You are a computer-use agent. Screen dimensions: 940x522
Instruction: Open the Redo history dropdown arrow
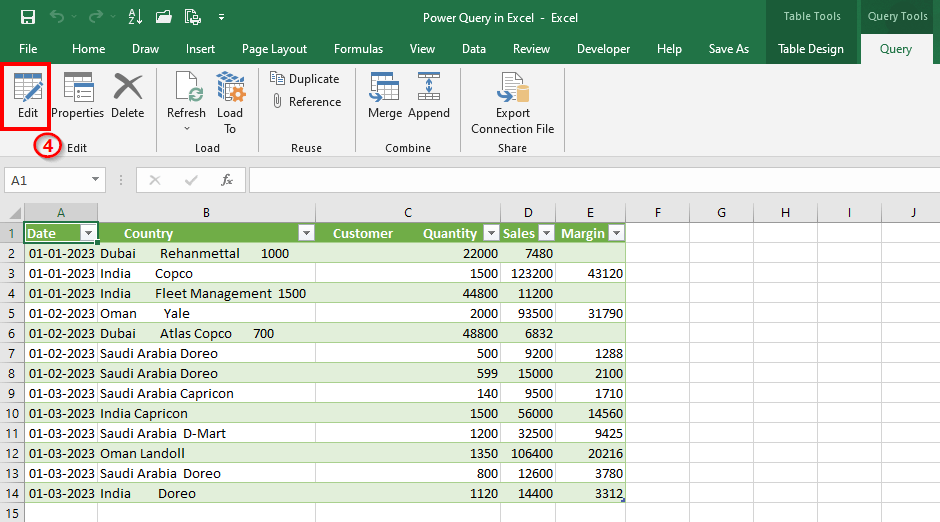coord(113,17)
